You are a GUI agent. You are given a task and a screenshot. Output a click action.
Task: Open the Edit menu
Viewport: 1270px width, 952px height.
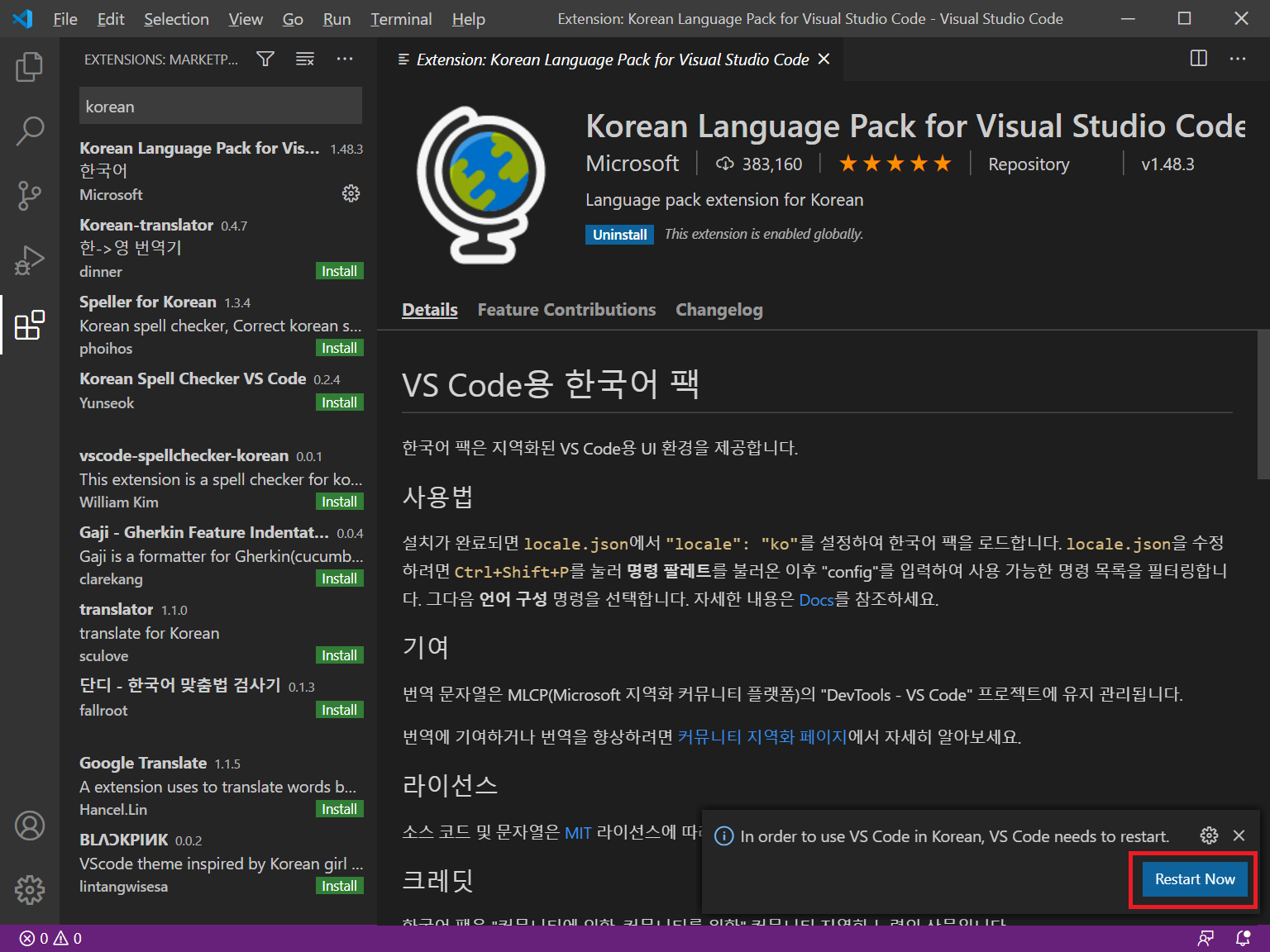point(111,19)
